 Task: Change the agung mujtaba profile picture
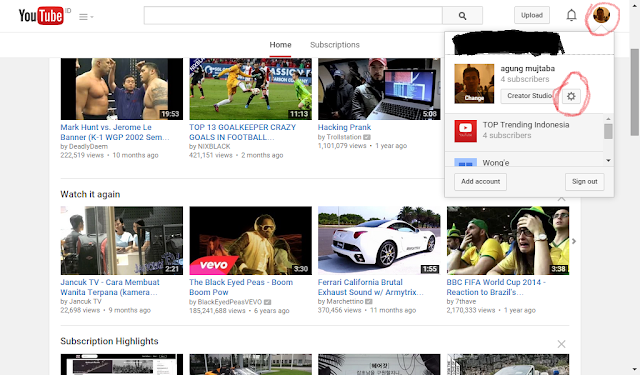(474, 84)
